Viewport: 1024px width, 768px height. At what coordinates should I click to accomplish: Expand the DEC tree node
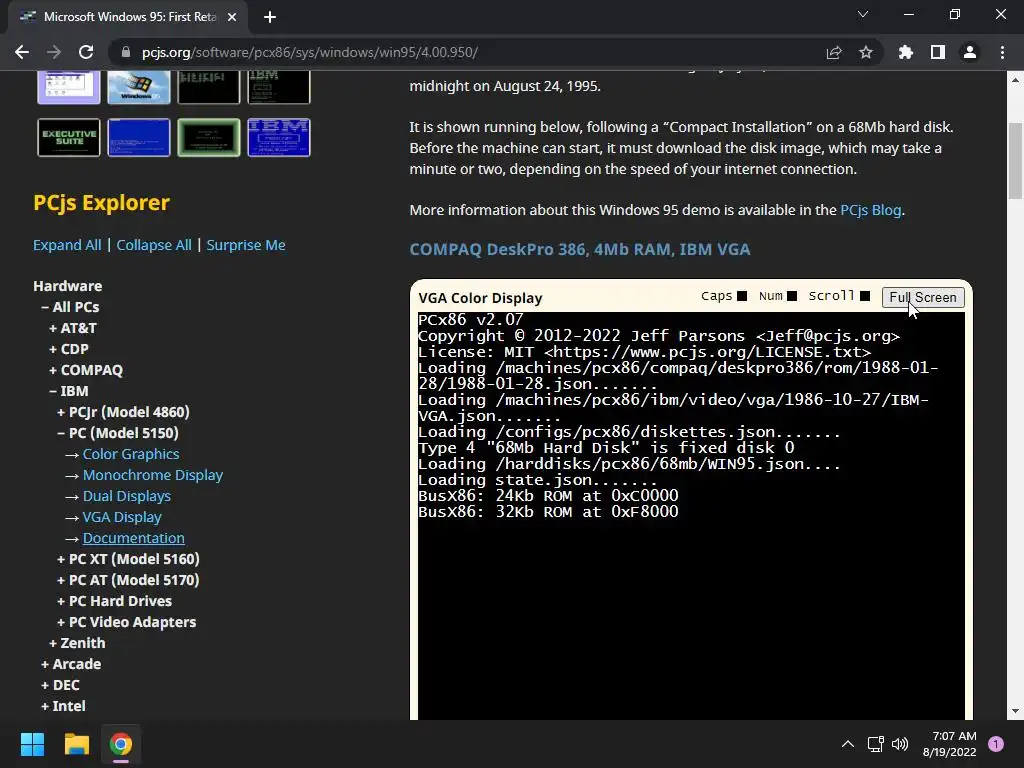pyautogui.click(x=60, y=684)
